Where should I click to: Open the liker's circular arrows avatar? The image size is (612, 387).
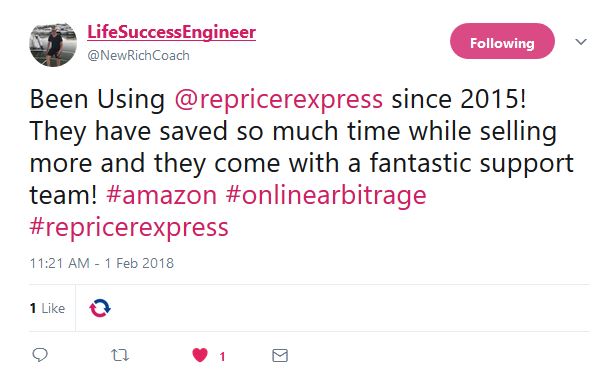pos(100,308)
